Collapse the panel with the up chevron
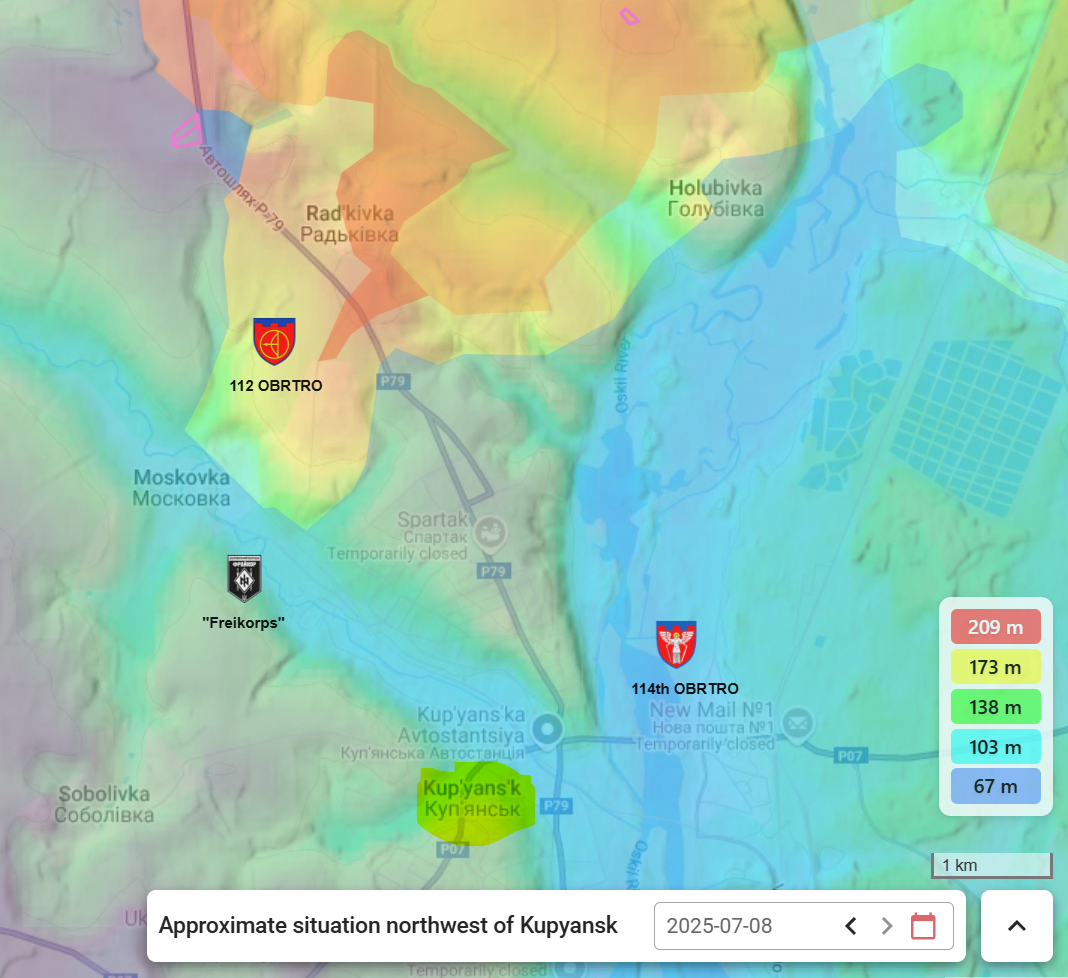Screen dimensions: 1068x978 pos(1016,926)
